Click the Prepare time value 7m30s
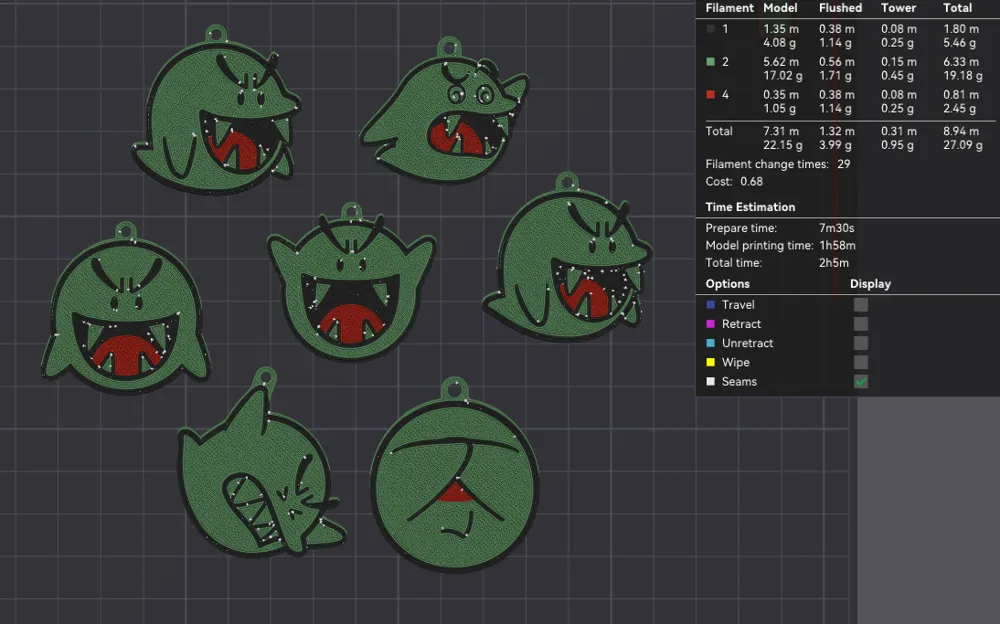Viewport: 1000px width, 624px height. click(837, 228)
